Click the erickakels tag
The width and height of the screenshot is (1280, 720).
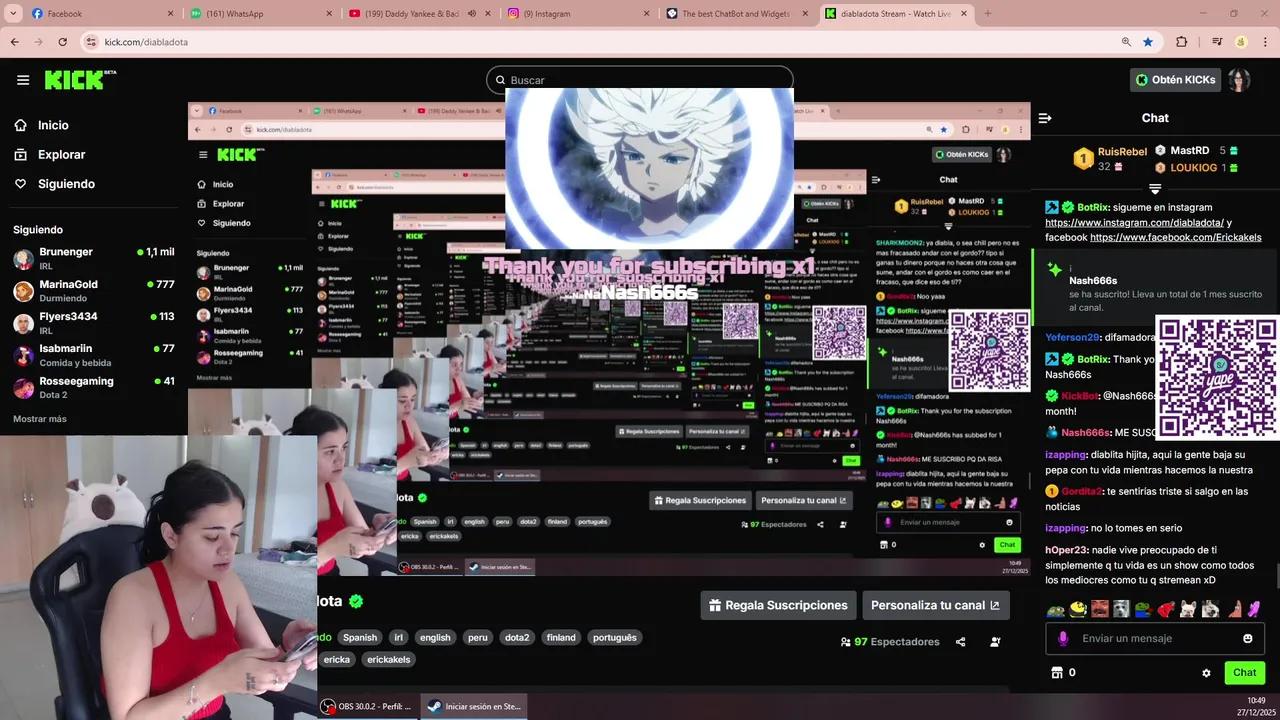click(389, 660)
